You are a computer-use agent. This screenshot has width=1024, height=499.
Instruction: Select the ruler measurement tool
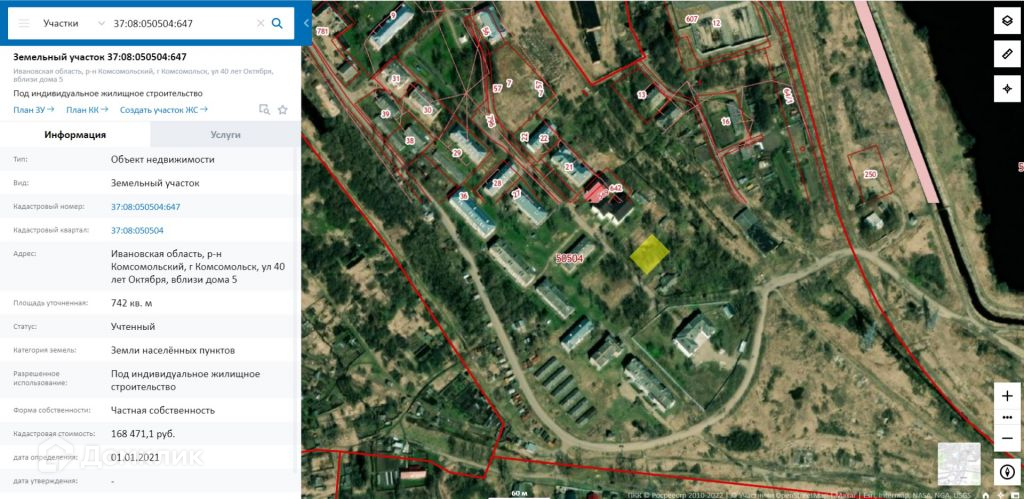[1006, 55]
